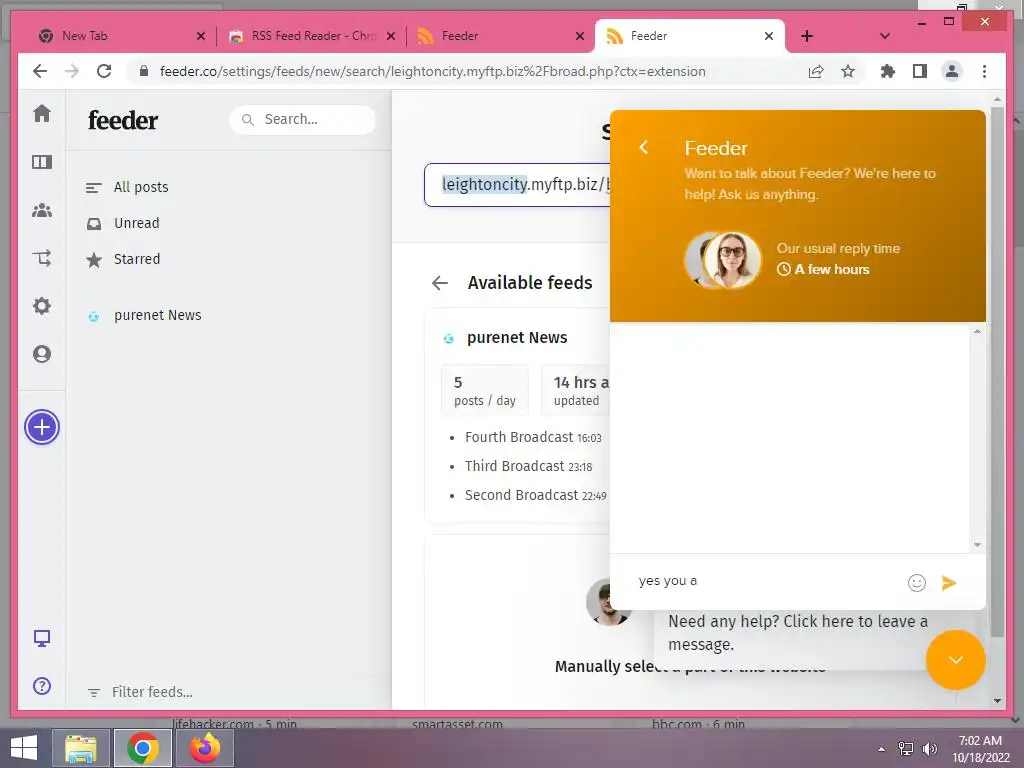Screen dimensions: 1024x768
Task: Send the chat message with arrow icon
Action: [x=949, y=583]
